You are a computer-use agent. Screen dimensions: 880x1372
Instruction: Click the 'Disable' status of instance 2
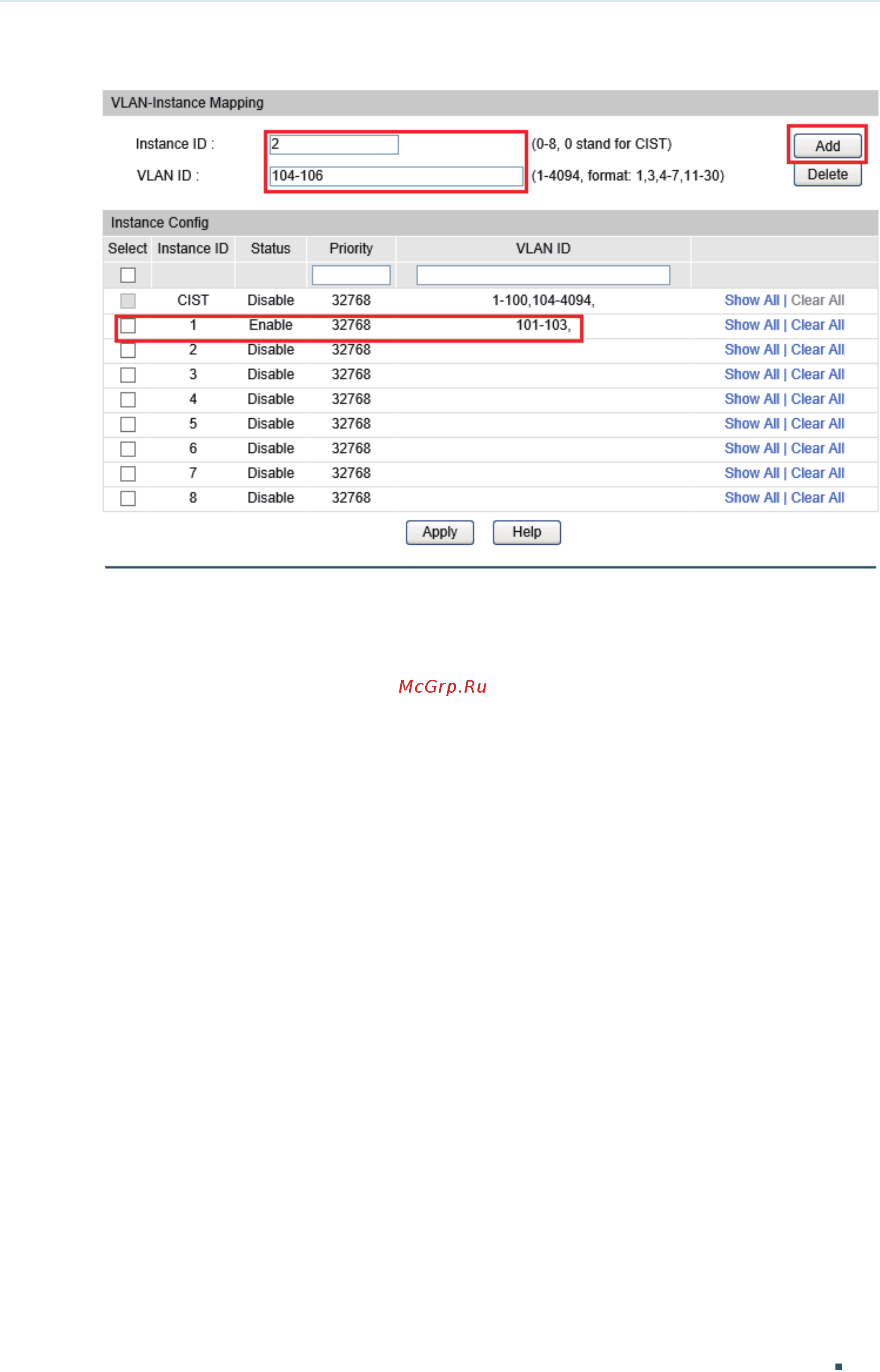(x=270, y=349)
